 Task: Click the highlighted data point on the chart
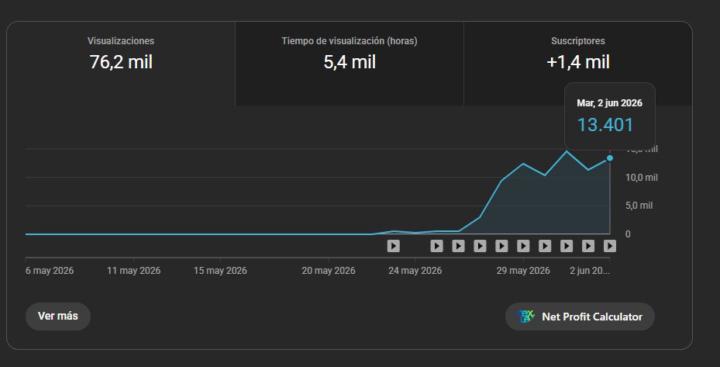[610, 158]
